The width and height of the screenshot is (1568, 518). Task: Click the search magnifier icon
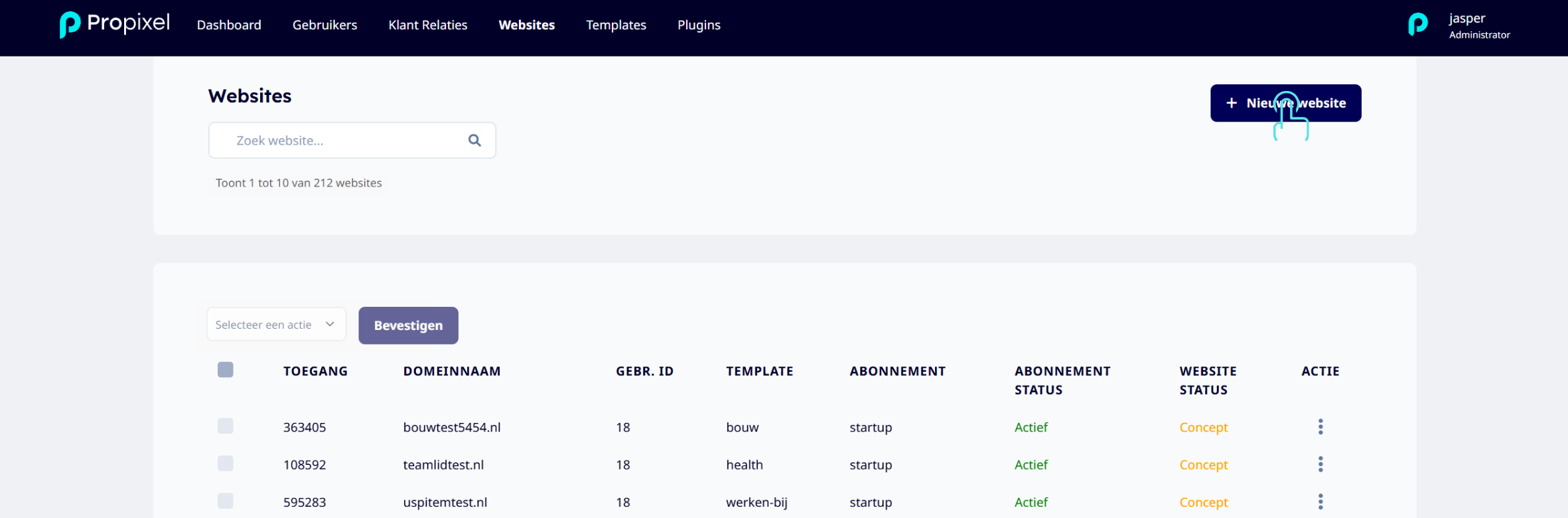click(474, 140)
